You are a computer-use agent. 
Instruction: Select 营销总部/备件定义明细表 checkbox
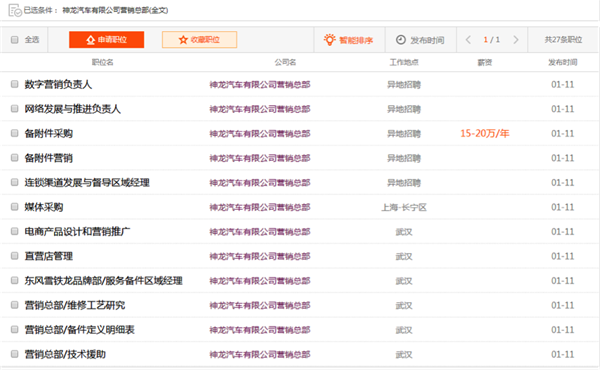(15, 329)
